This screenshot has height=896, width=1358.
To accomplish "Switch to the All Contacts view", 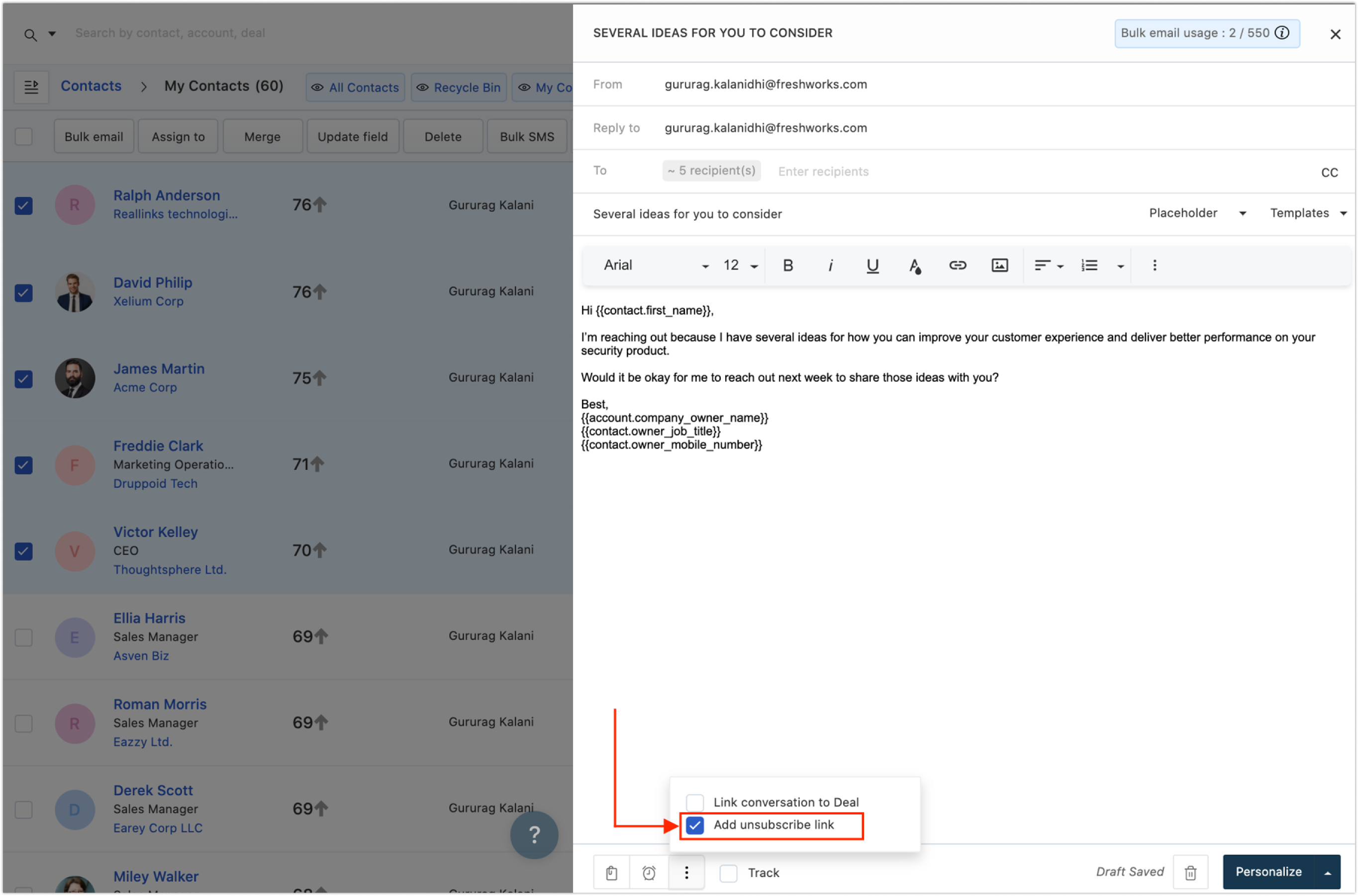I will pos(356,88).
